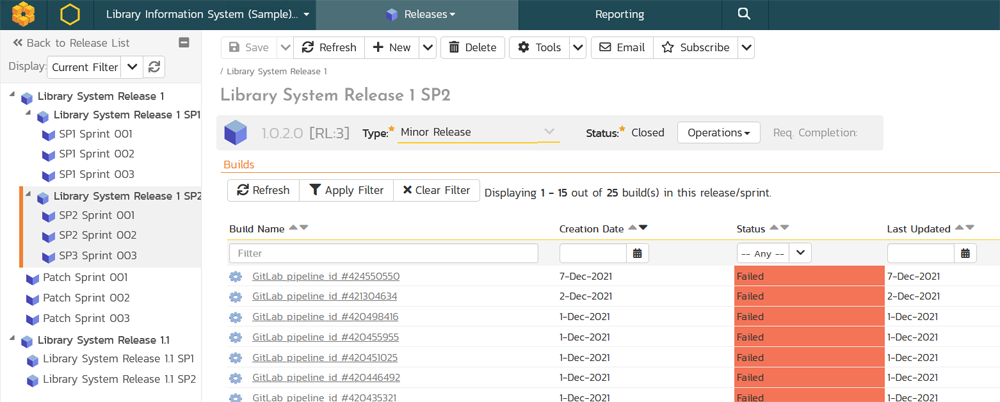Click gear icon for build #424550550
1000x402 pixels.
pos(236,276)
